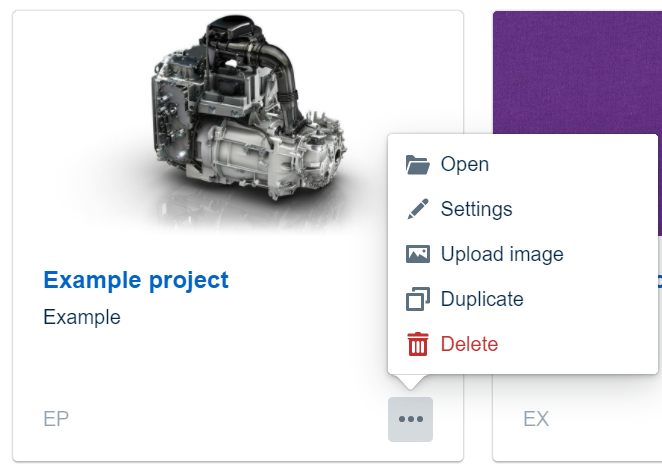
Task: Click the EP project key label
Action: [x=56, y=419]
